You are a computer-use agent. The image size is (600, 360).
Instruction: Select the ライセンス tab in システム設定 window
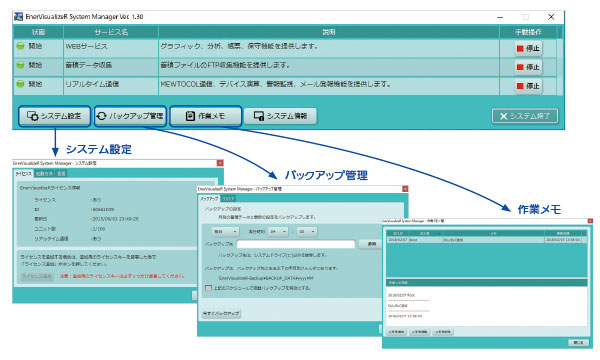24,174
